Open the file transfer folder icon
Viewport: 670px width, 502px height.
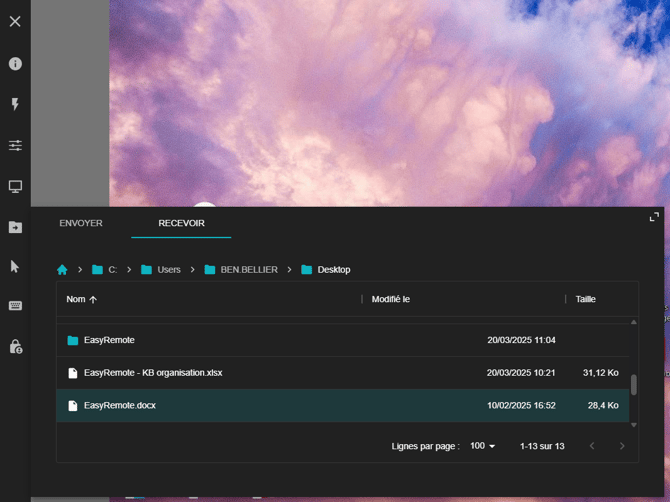[x=15, y=227]
